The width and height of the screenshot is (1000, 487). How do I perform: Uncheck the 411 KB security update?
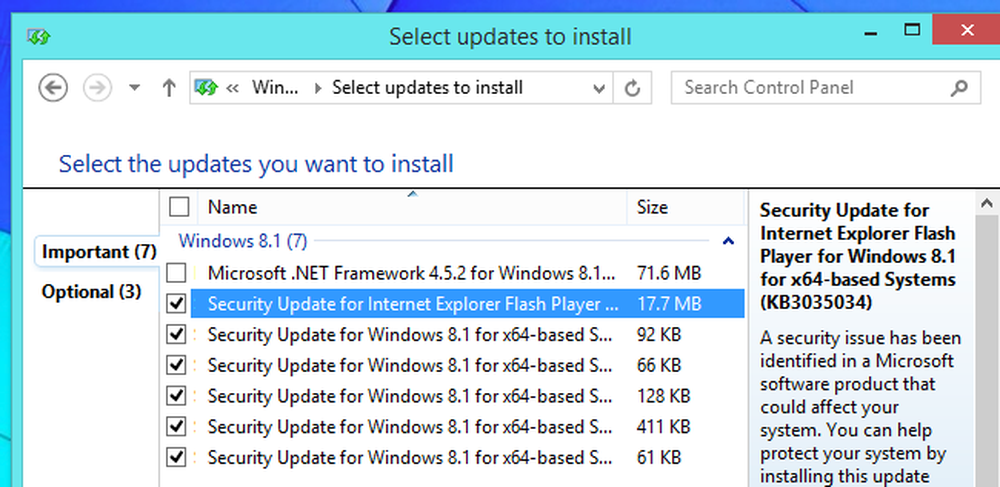[177, 426]
